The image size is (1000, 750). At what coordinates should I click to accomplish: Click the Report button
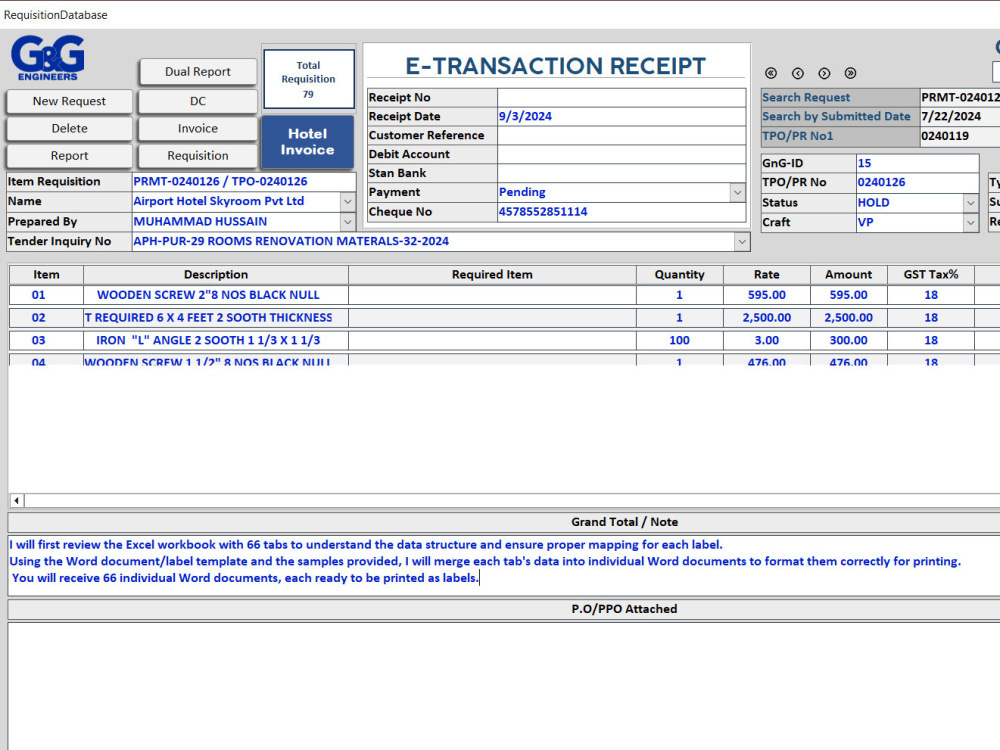[x=70, y=156]
